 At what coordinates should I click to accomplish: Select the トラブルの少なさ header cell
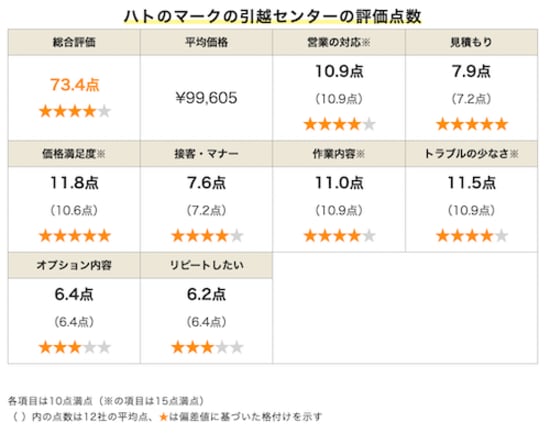(471, 154)
